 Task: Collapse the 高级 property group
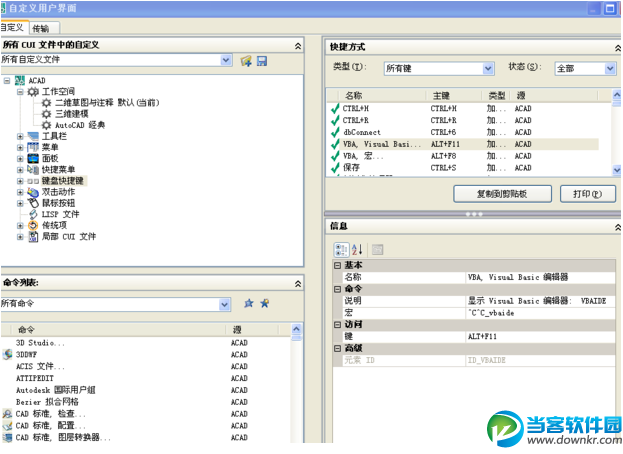(x=337, y=348)
